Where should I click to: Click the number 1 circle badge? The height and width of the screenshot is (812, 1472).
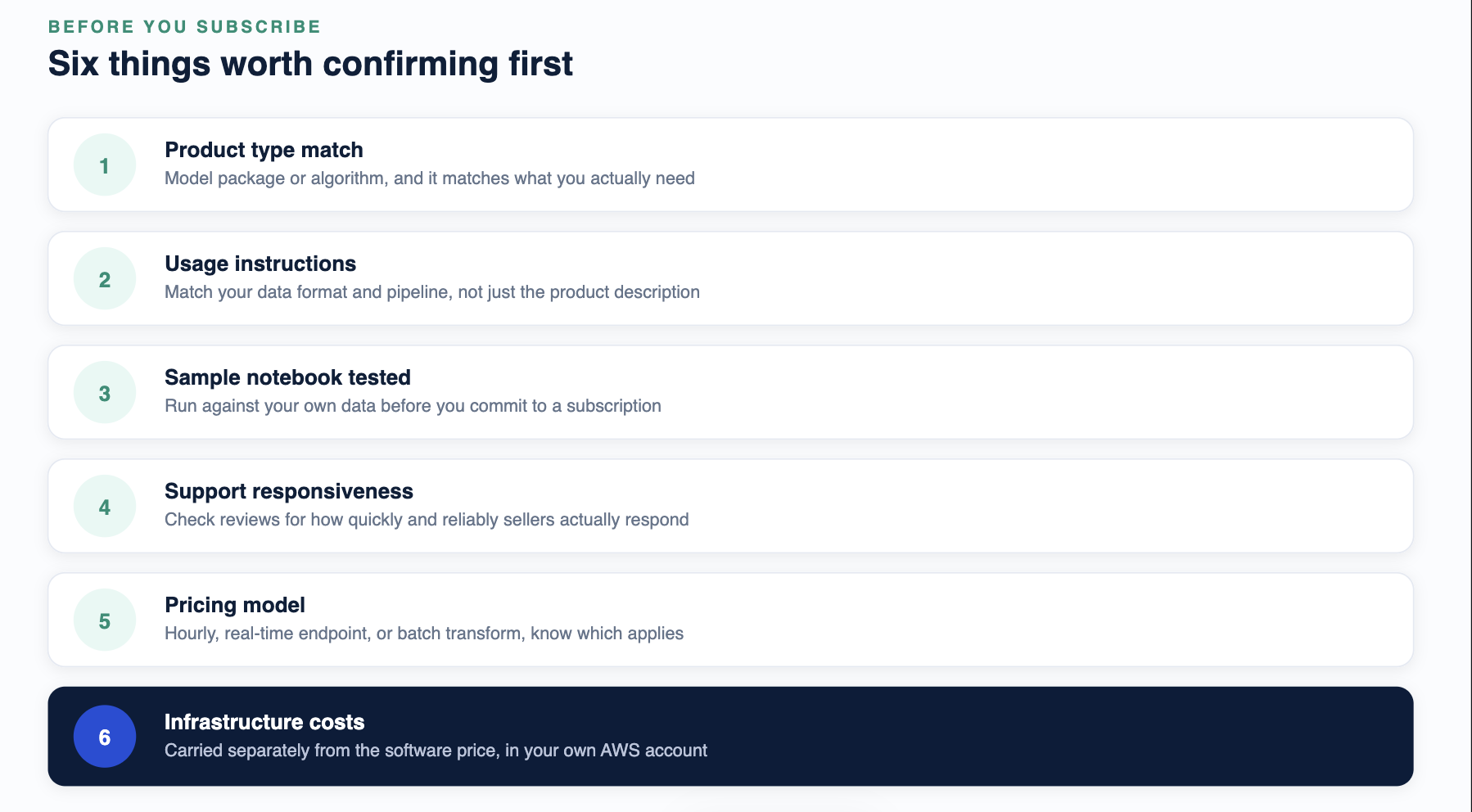[x=105, y=165]
